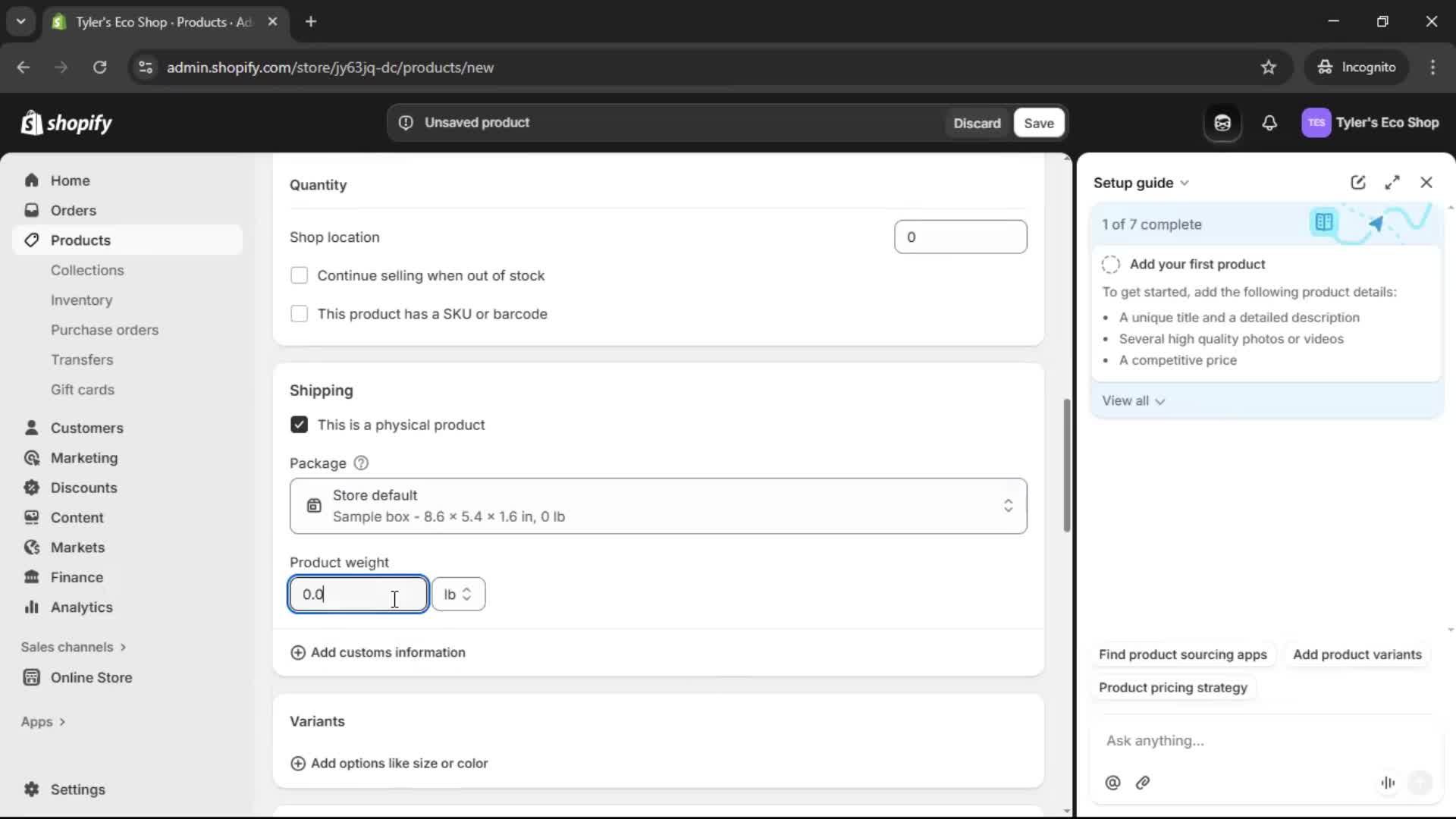Collapse the Setup guide dropdown
Screen dimensions: 1456x819
(1186, 182)
